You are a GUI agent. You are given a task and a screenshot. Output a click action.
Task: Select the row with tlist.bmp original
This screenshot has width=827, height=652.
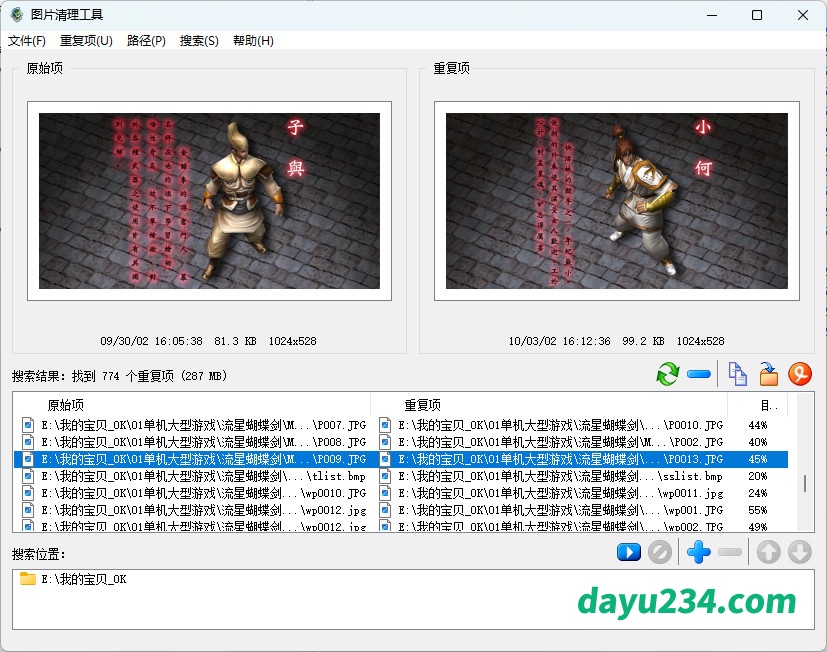pyautogui.click(x=190, y=476)
